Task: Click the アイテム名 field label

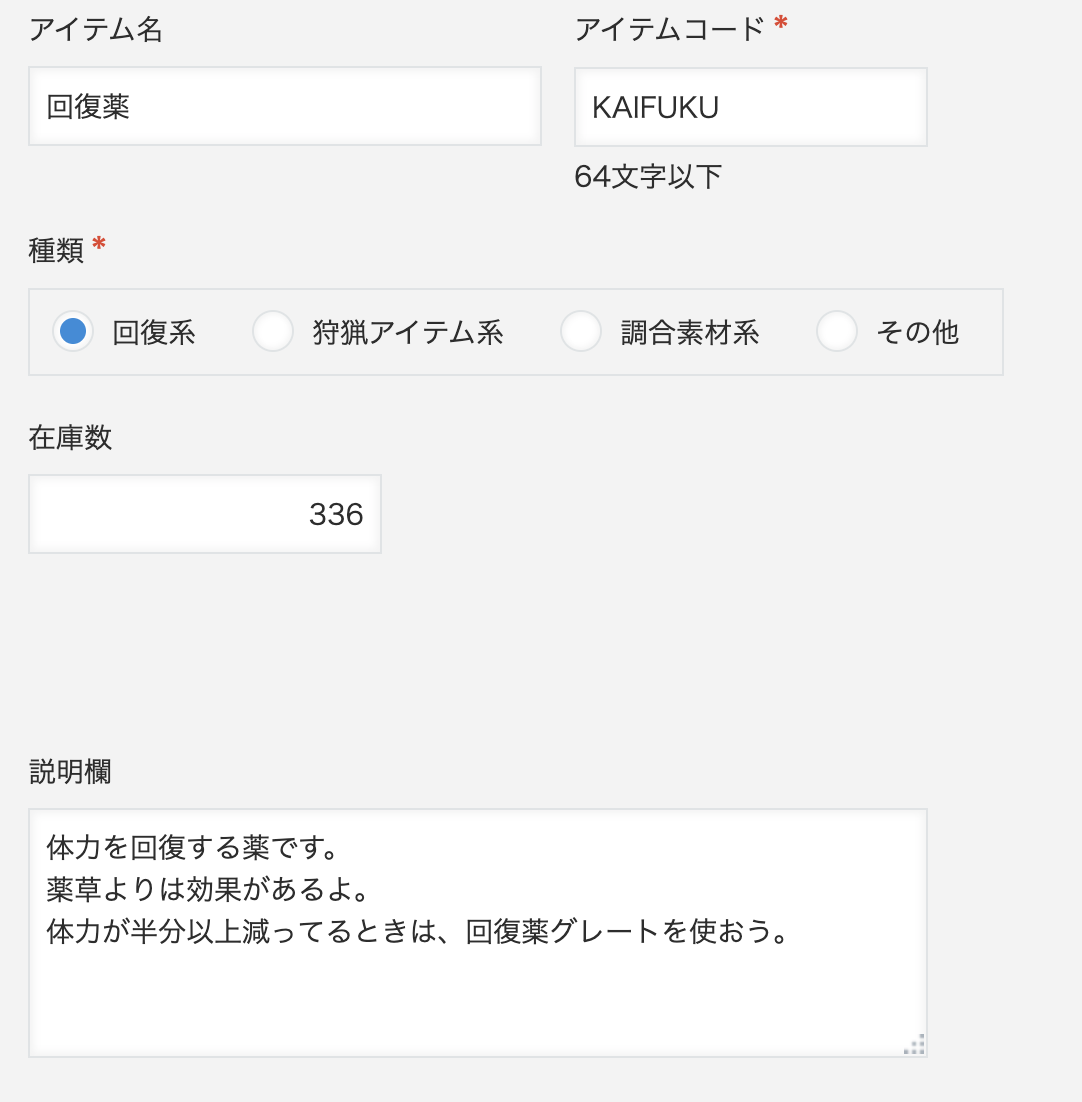Action: [96, 30]
